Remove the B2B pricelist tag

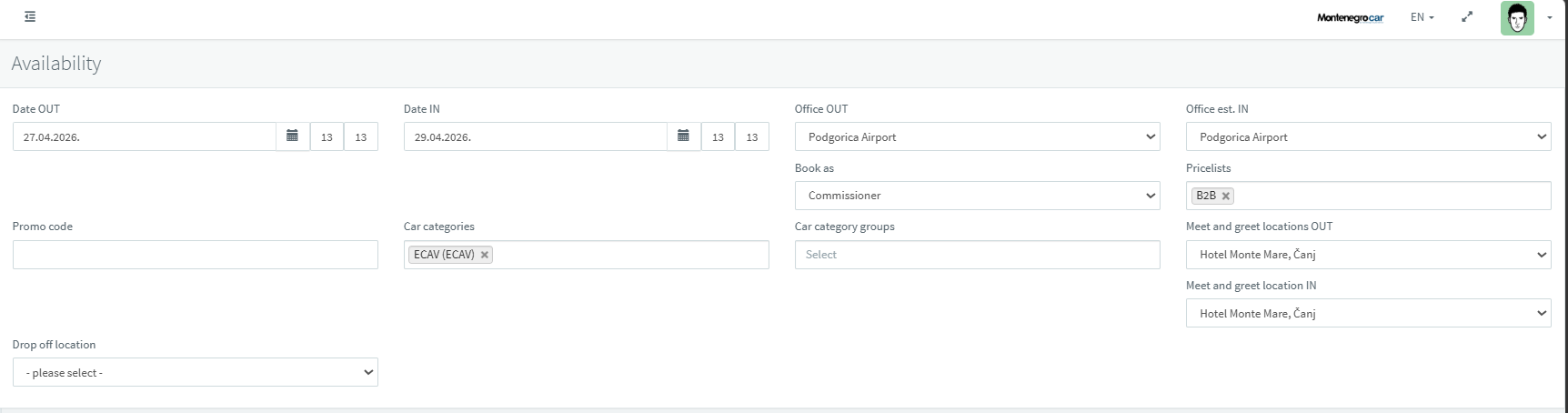[x=1226, y=196]
